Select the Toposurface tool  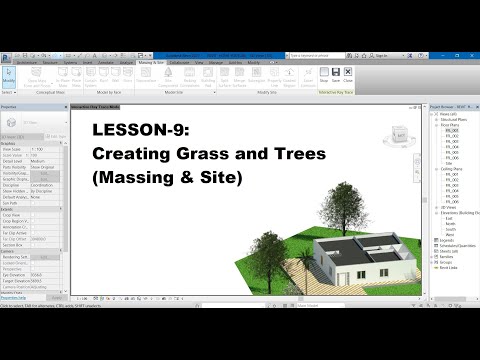pyautogui.click(x=146, y=75)
